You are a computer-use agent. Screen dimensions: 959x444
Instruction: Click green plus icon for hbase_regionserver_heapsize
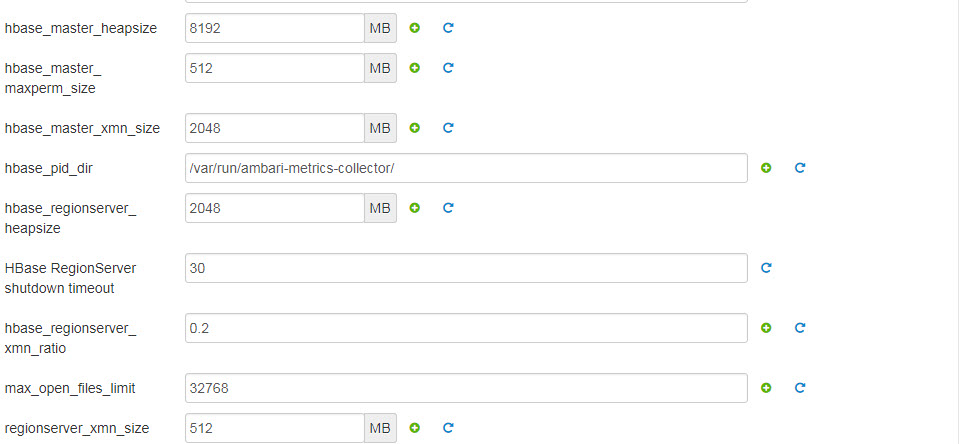(x=415, y=208)
